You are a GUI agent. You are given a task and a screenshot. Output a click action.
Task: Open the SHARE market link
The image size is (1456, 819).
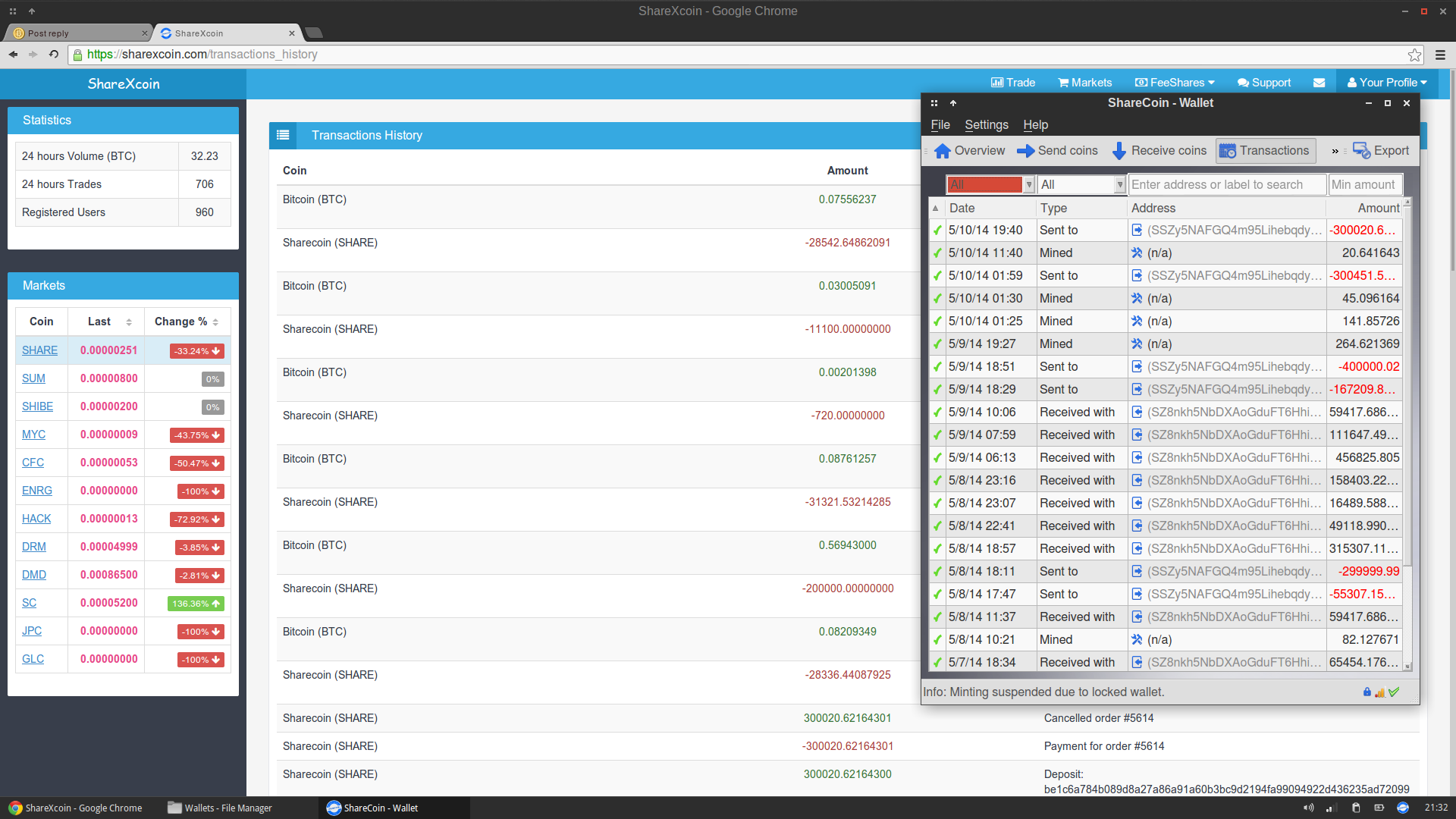pos(39,350)
